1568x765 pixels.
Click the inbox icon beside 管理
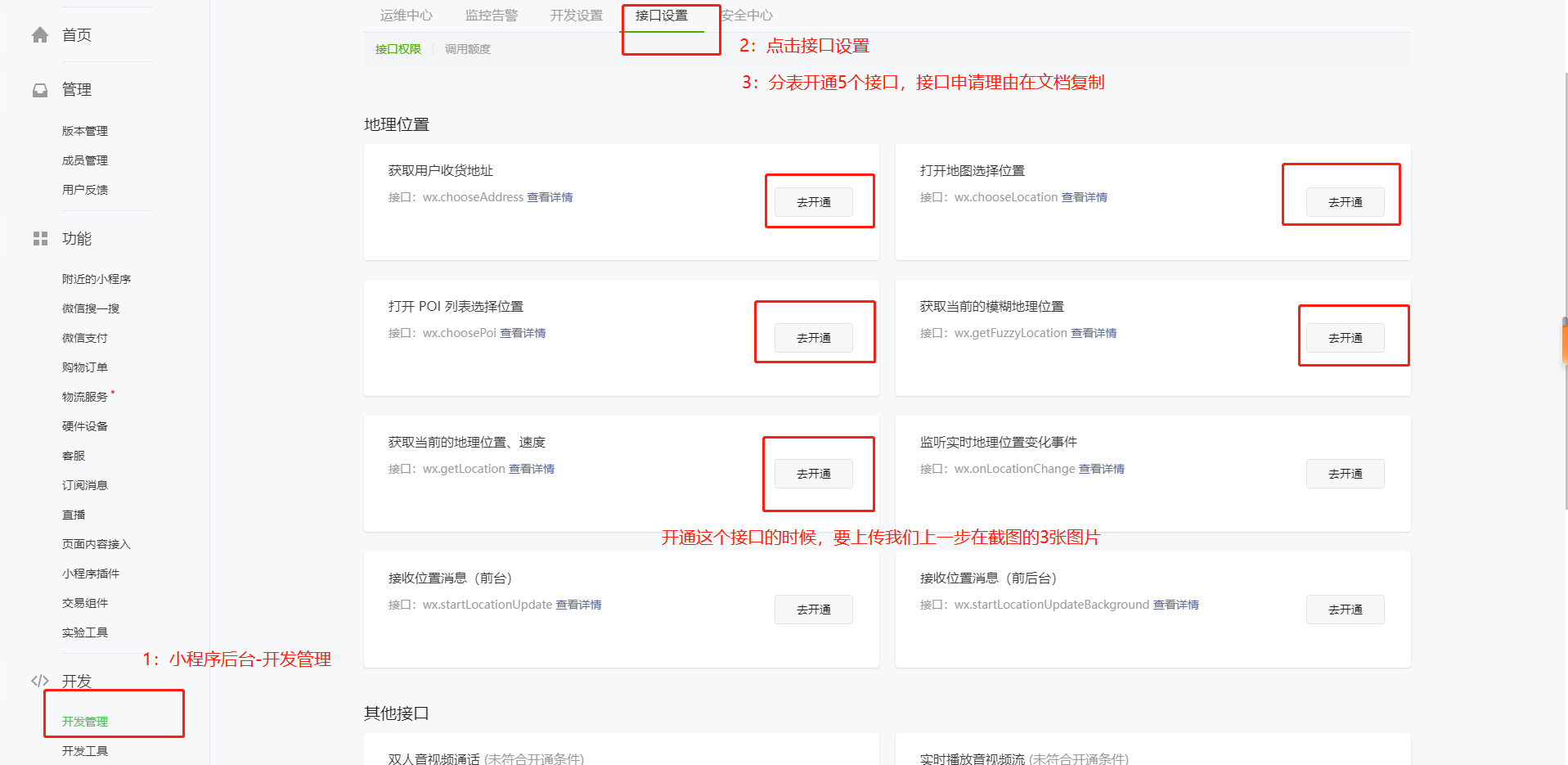point(40,90)
